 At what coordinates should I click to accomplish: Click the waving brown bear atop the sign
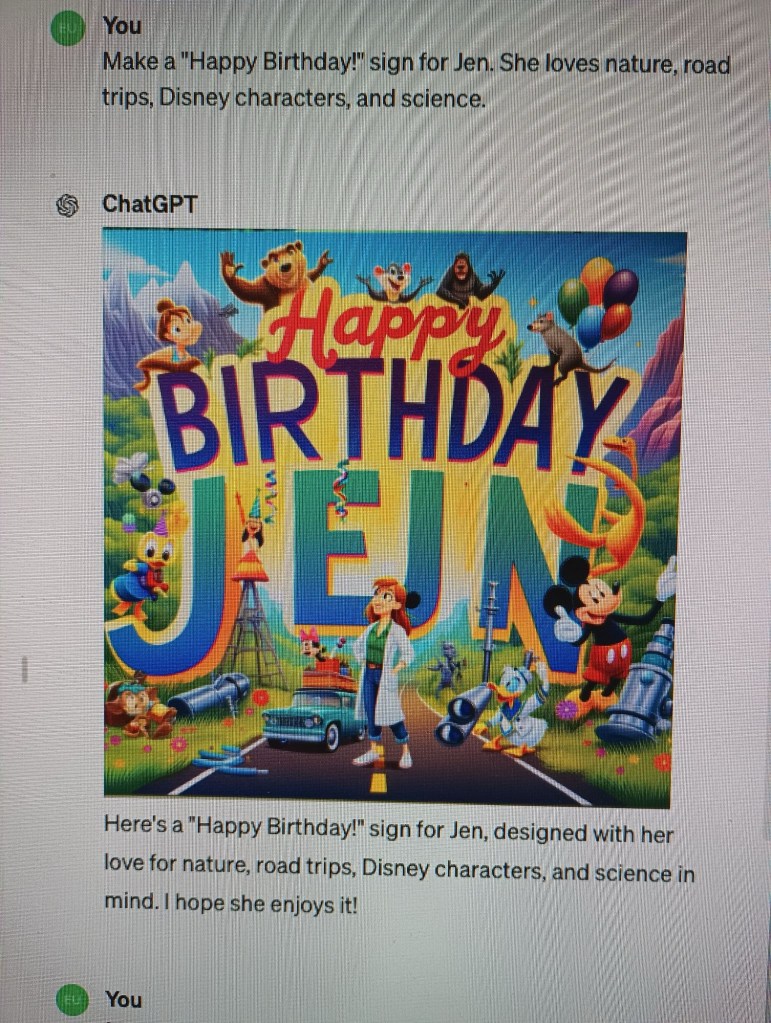pyautogui.click(x=275, y=274)
